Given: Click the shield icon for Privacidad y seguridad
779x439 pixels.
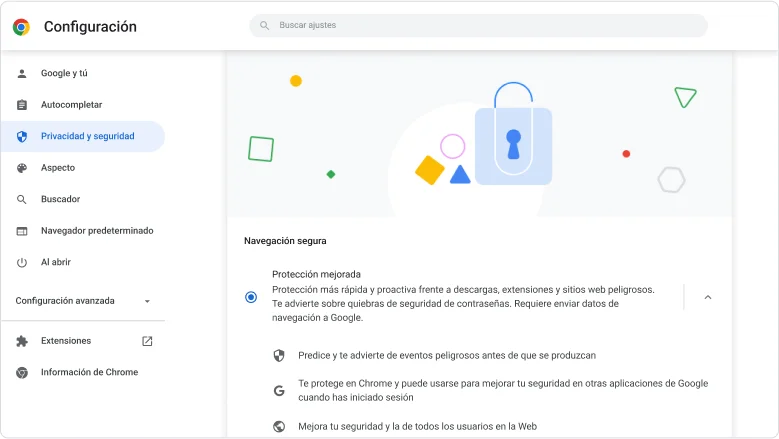Looking at the screenshot, I should tap(22, 137).
